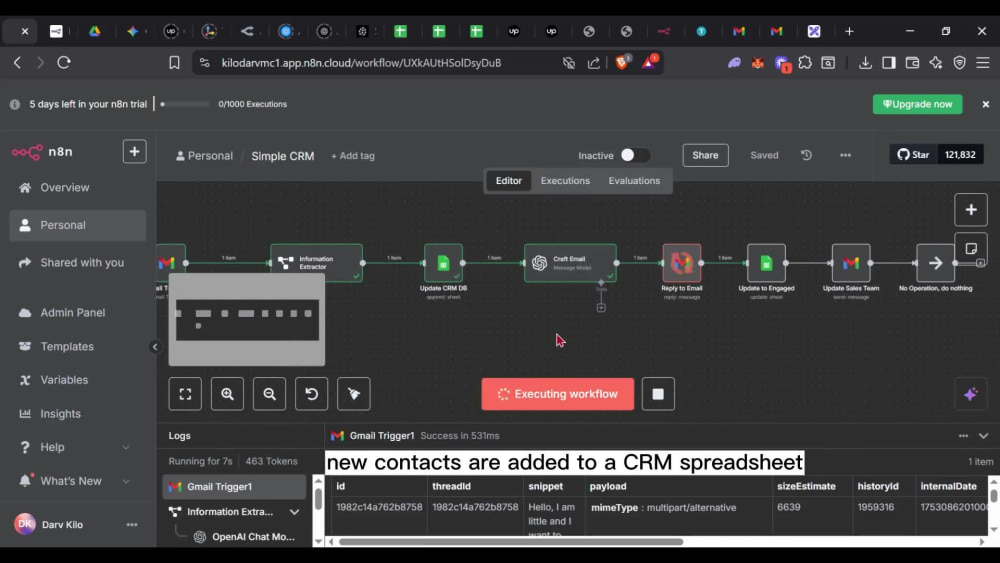Click Upgrade now button

click(x=917, y=104)
